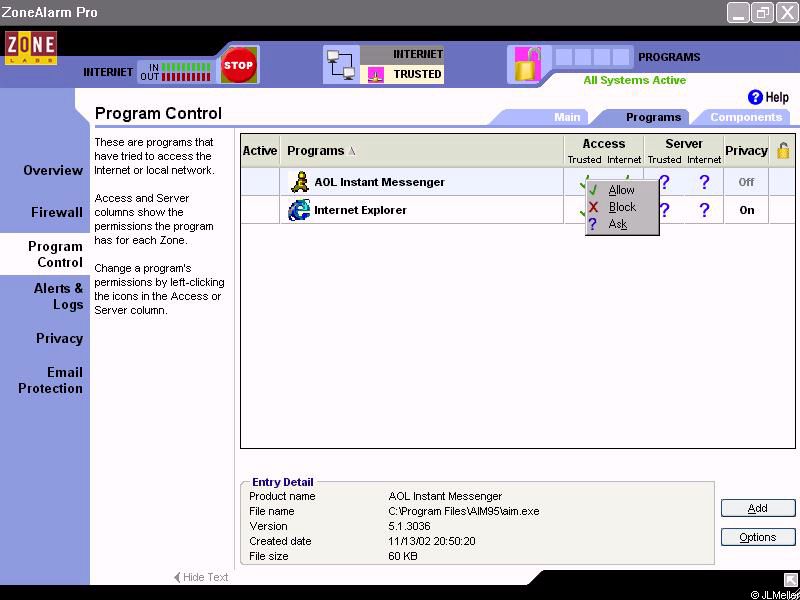
Task: Click the Zone Labs logo
Action: point(31,48)
